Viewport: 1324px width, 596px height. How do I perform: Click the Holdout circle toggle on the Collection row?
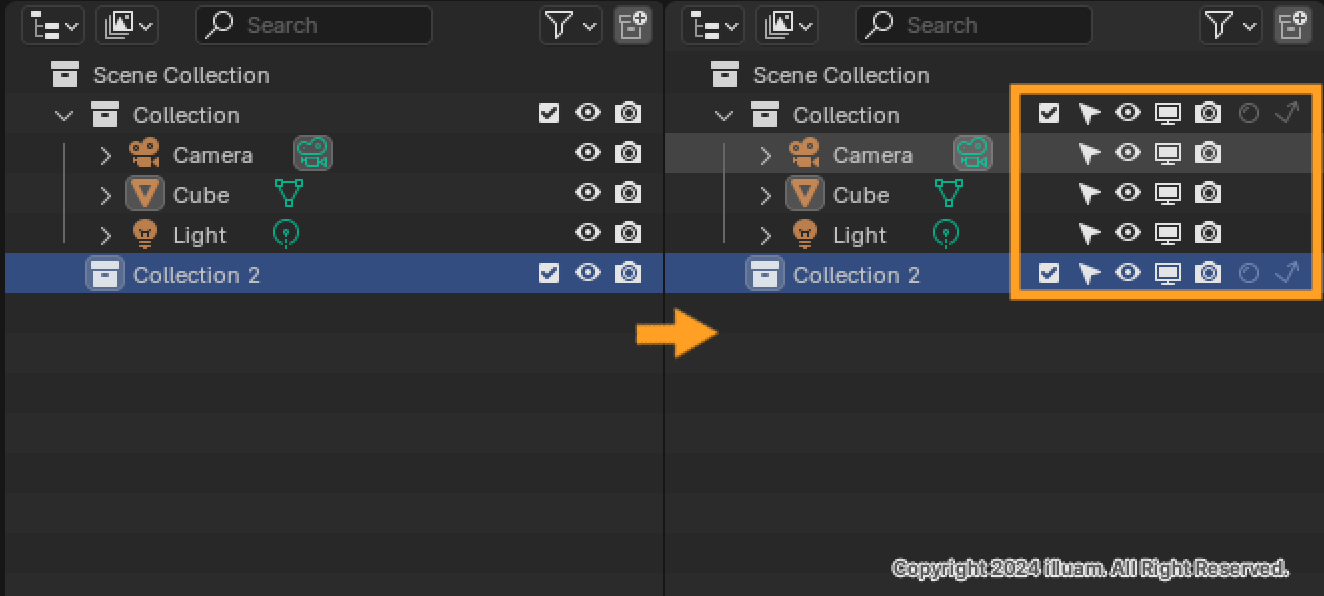click(1248, 113)
